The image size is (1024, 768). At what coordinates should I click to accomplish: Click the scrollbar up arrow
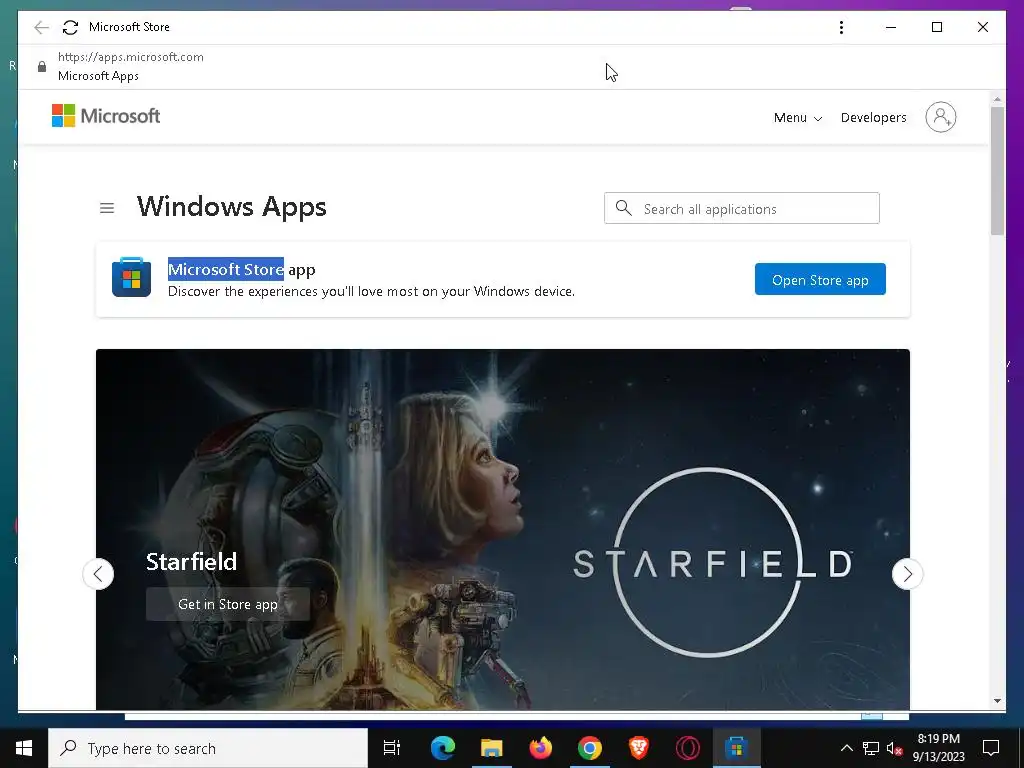click(x=997, y=99)
